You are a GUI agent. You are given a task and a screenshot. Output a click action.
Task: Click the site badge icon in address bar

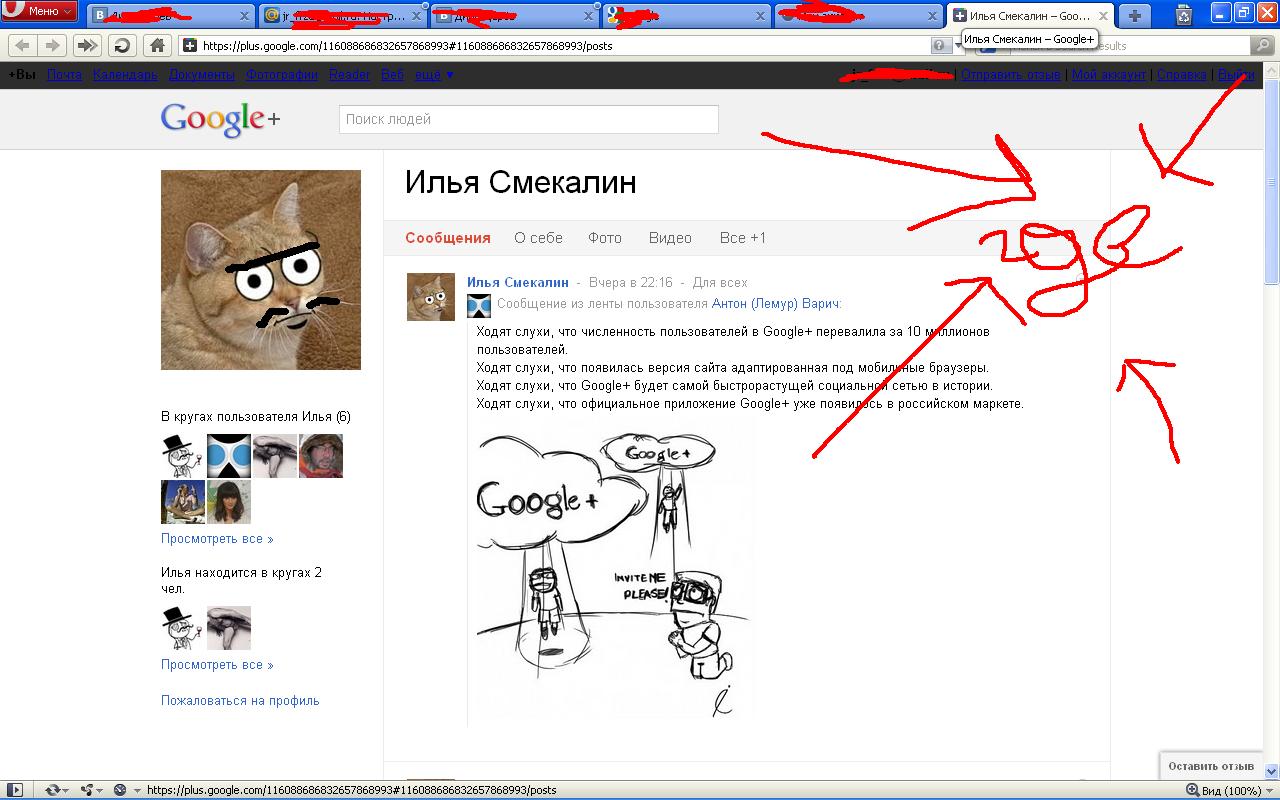(x=189, y=45)
